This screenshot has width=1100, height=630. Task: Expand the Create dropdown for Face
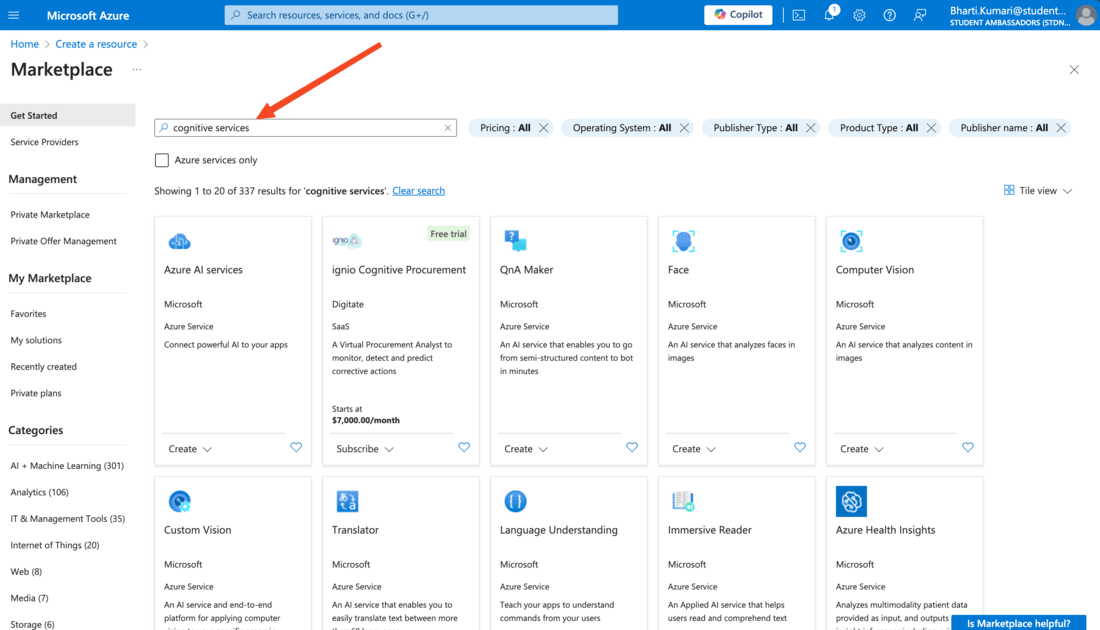tap(694, 449)
